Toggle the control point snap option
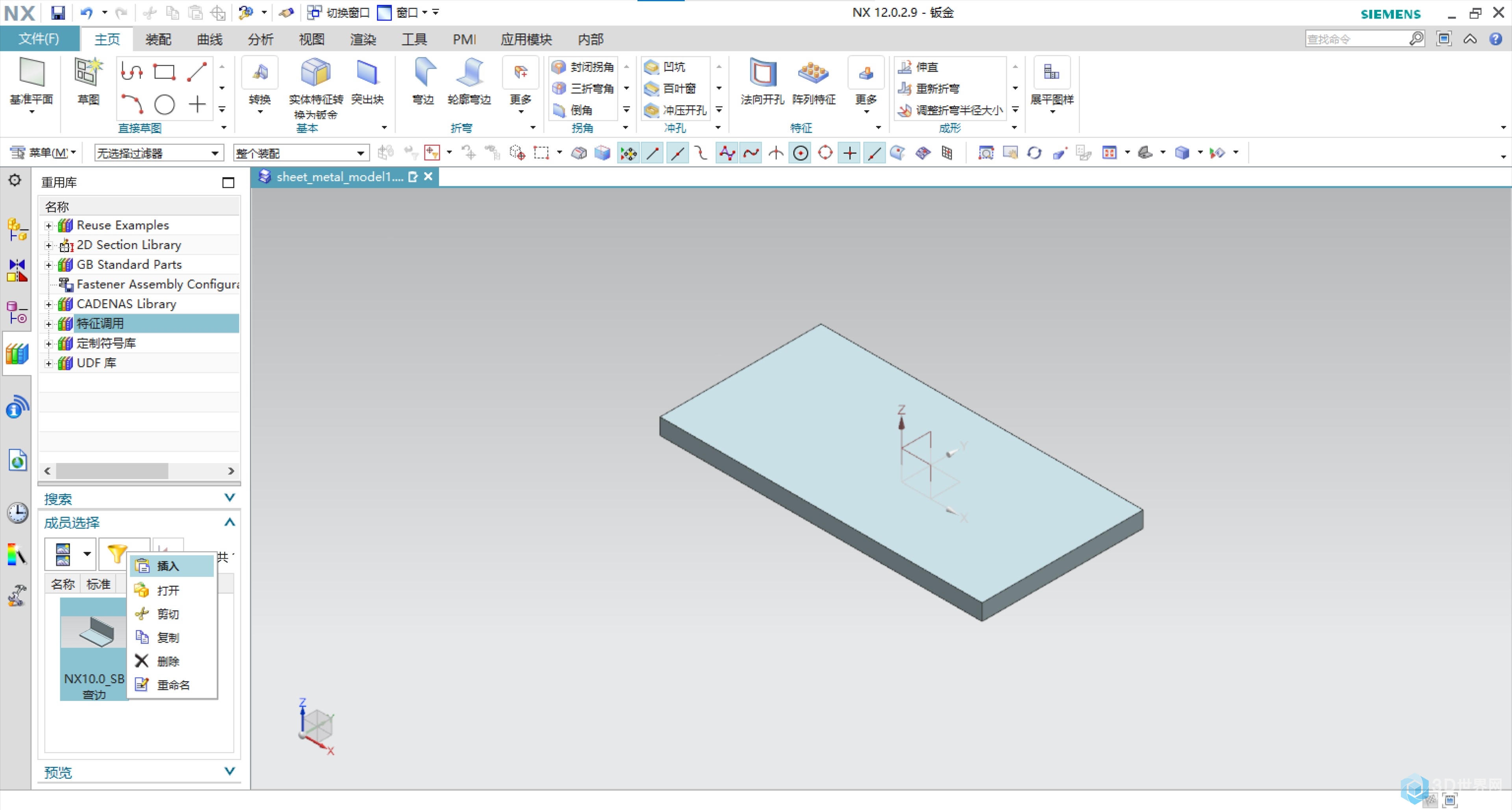This screenshot has width=1512, height=810. click(x=701, y=153)
